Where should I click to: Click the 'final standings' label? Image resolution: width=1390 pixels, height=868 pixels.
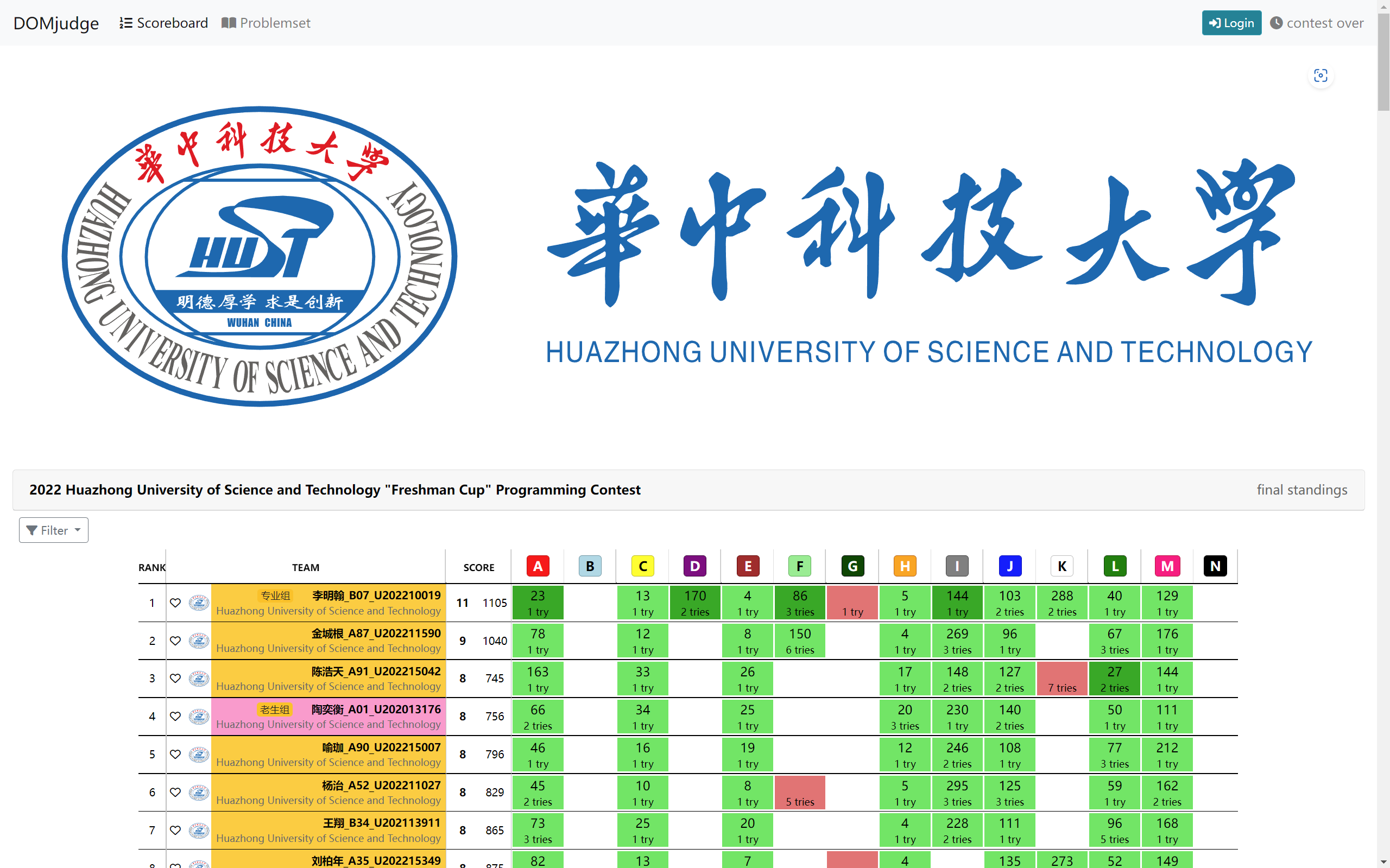[x=1301, y=490]
